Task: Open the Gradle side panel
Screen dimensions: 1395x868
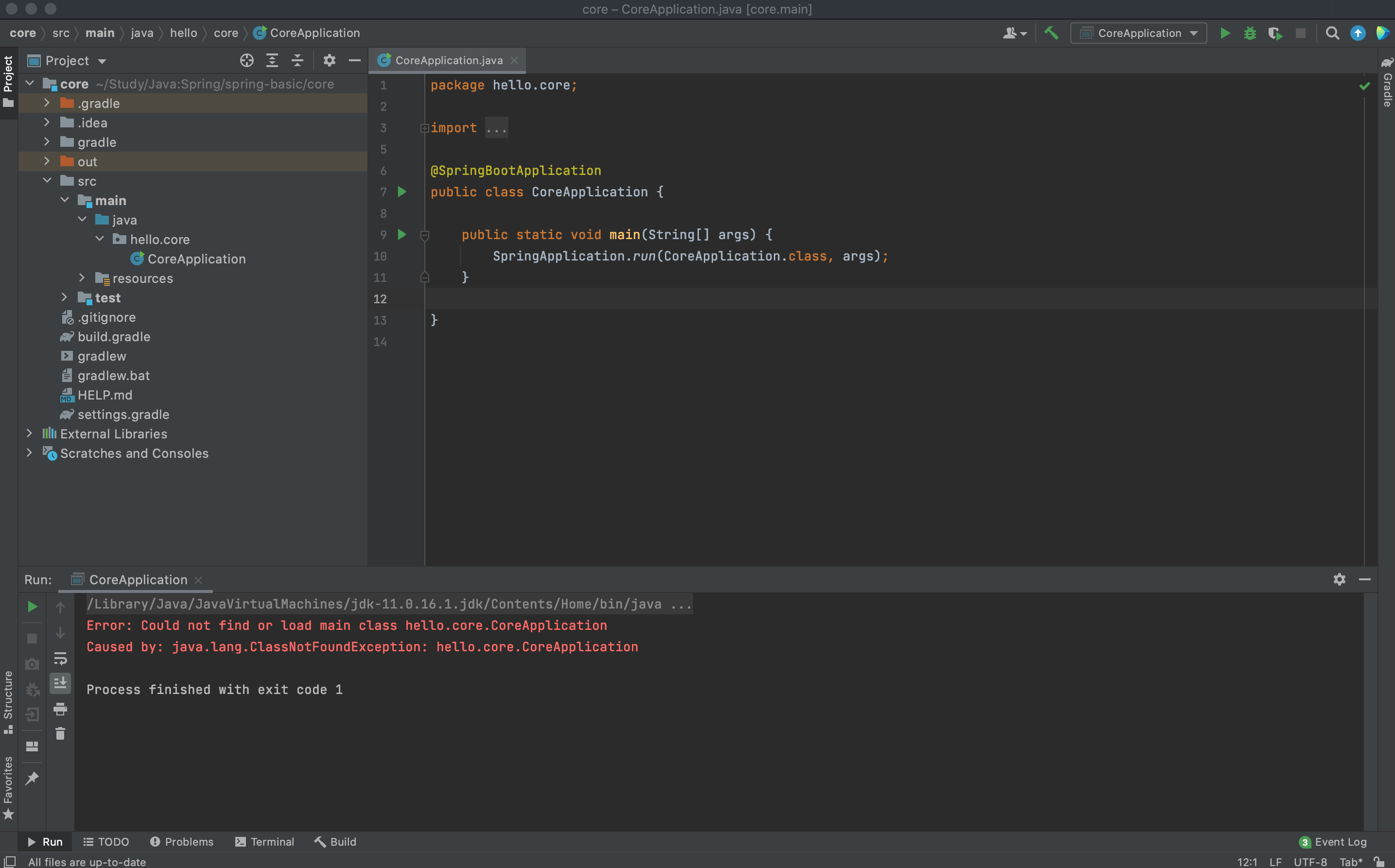Action: point(1387,82)
